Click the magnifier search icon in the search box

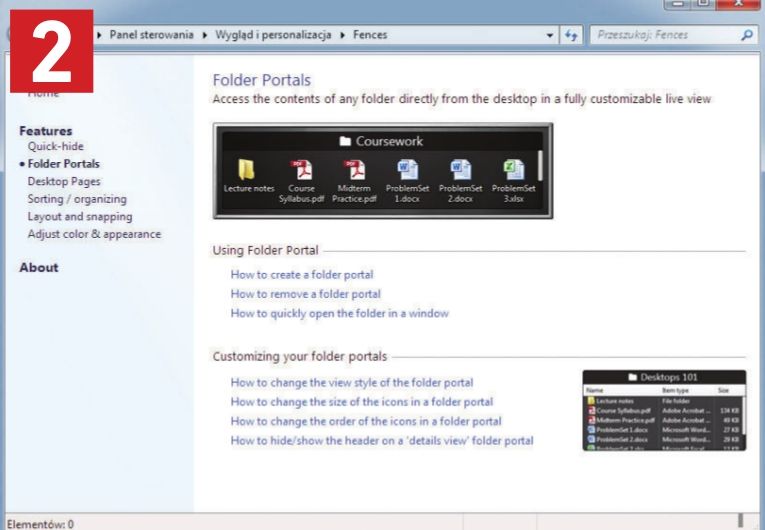[746, 35]
